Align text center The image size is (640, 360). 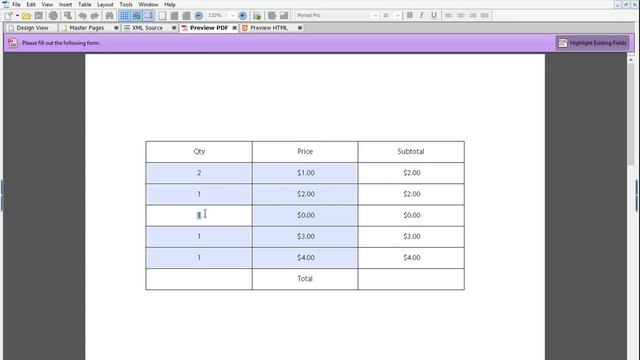click(x=460, y=16)
